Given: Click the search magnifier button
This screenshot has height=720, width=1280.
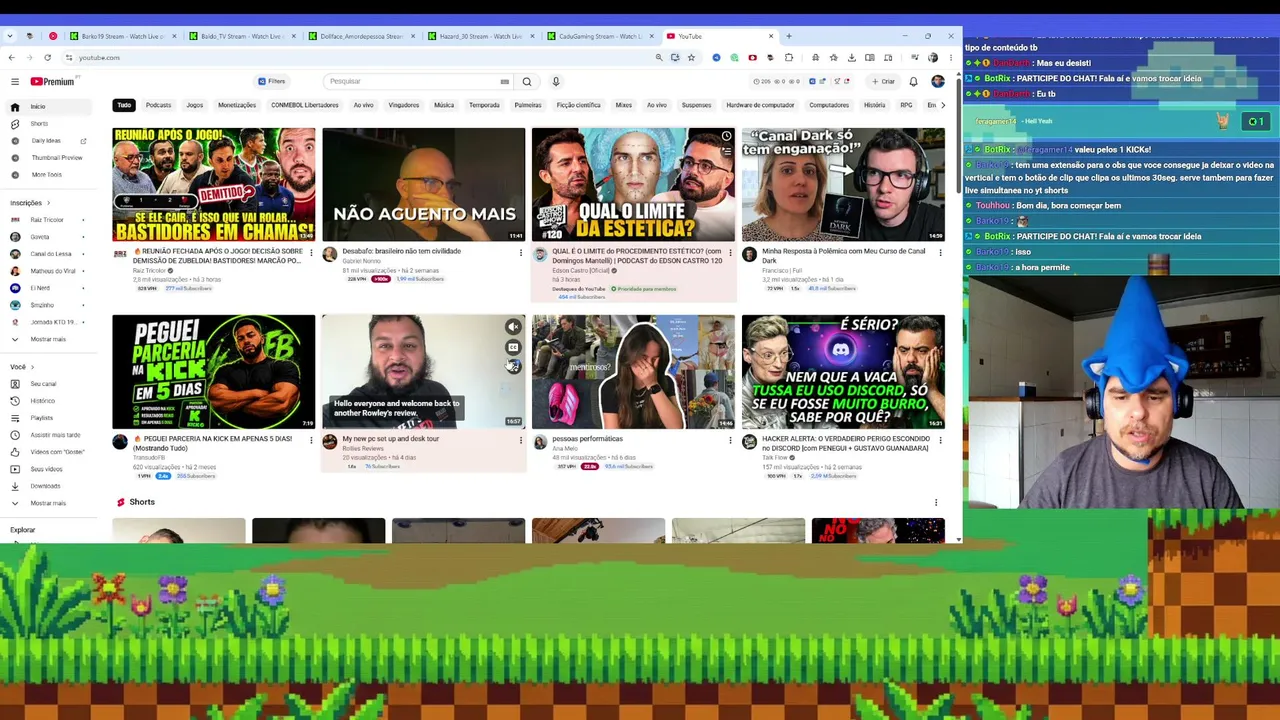Looking at the screenshot, I should [527, 81].
